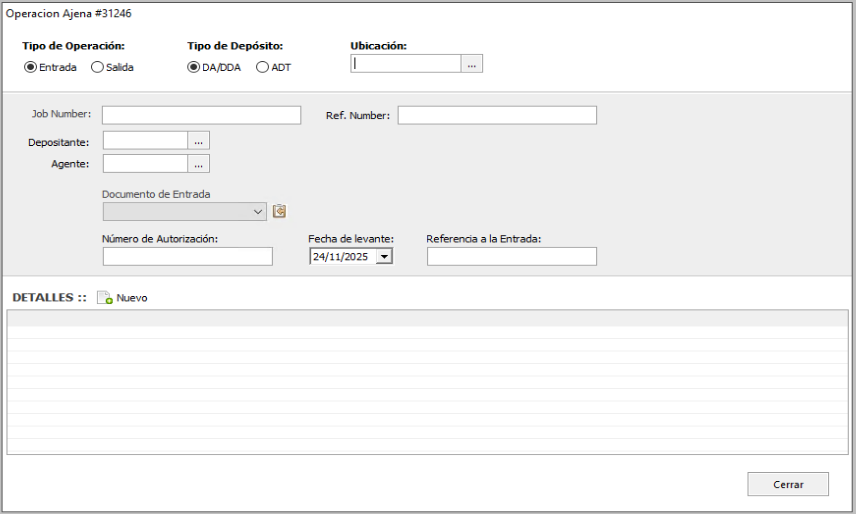Click the Ubicación text box

tap(405, 64)
